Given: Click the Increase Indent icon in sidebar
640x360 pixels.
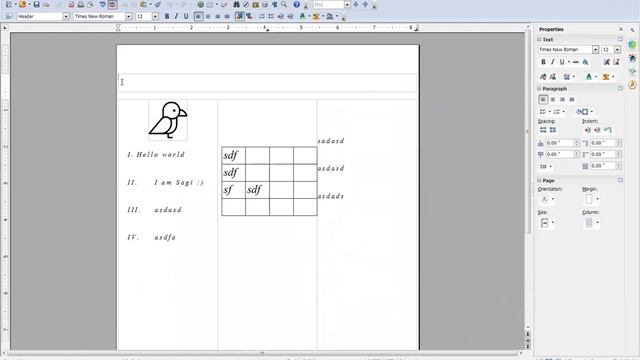Looking at the screenshot, I should point(588,130).
